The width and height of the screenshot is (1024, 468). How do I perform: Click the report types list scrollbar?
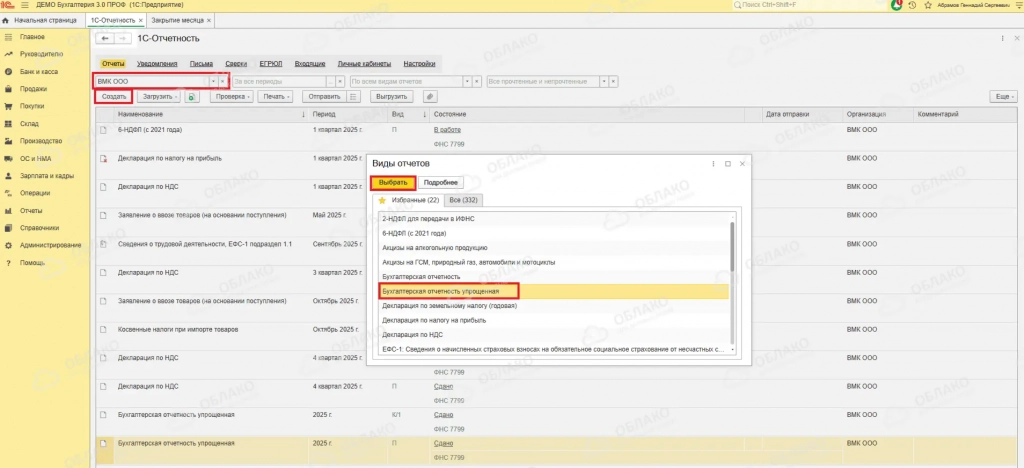[x=732, y=247]
